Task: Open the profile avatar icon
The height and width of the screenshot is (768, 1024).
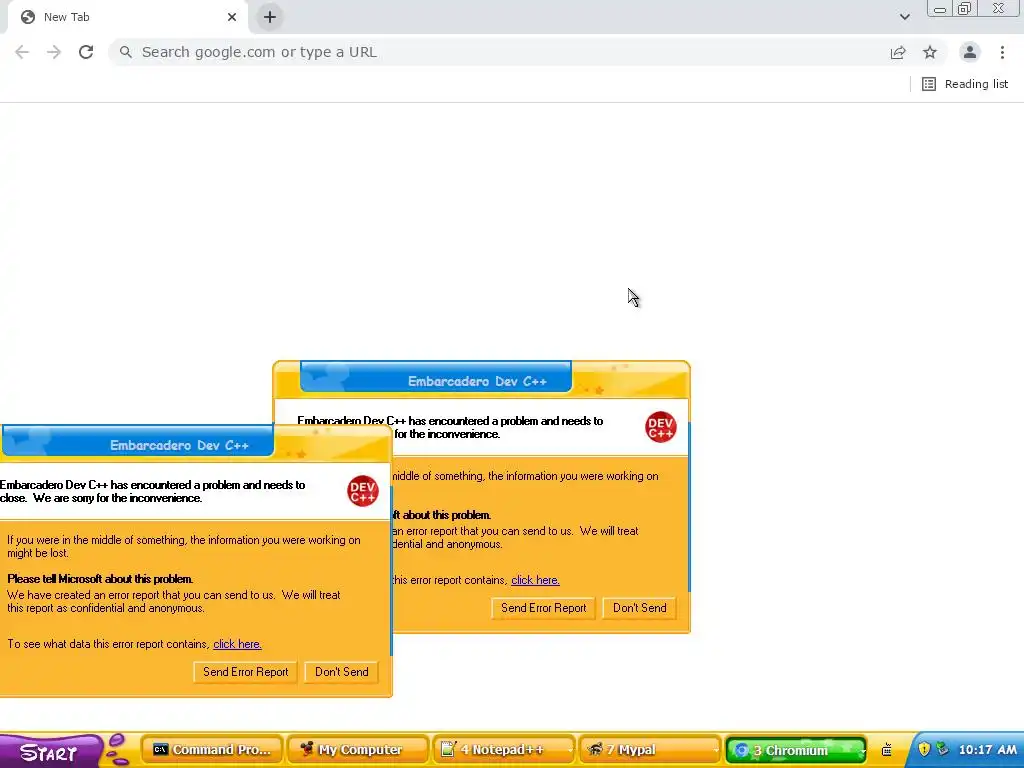Action: tap(970, 52)
